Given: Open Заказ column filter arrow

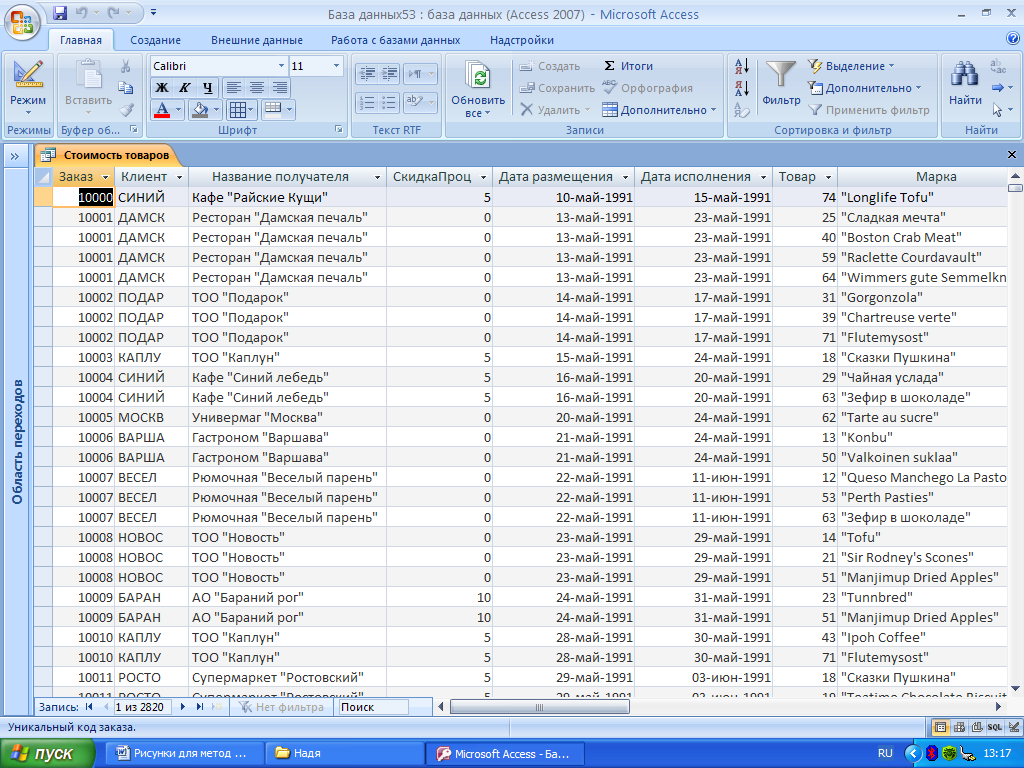Looking at the screenshot, I should click(105, 177).
